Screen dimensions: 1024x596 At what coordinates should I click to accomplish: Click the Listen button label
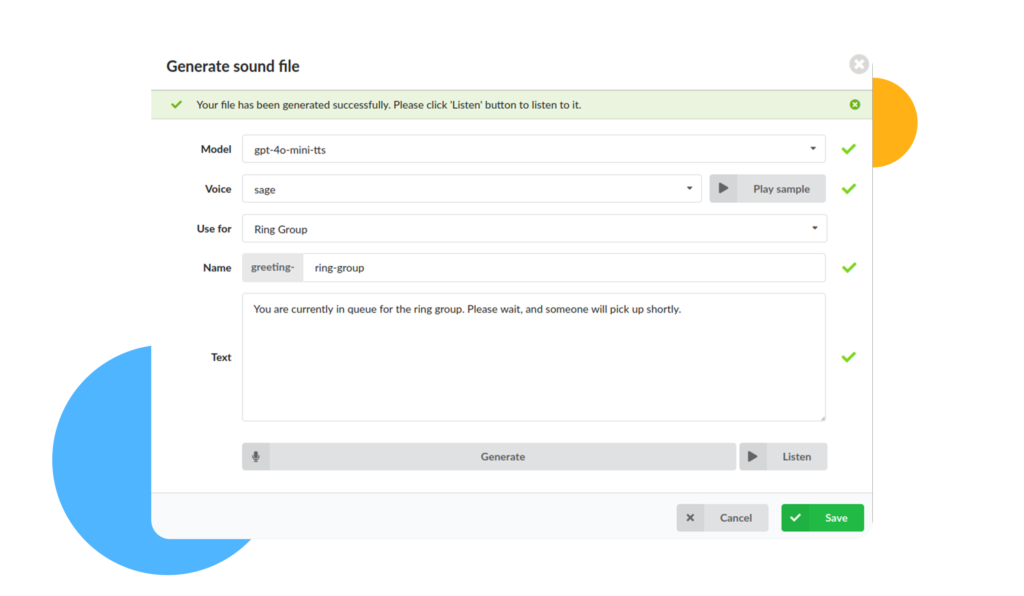(x=797, y=457)
